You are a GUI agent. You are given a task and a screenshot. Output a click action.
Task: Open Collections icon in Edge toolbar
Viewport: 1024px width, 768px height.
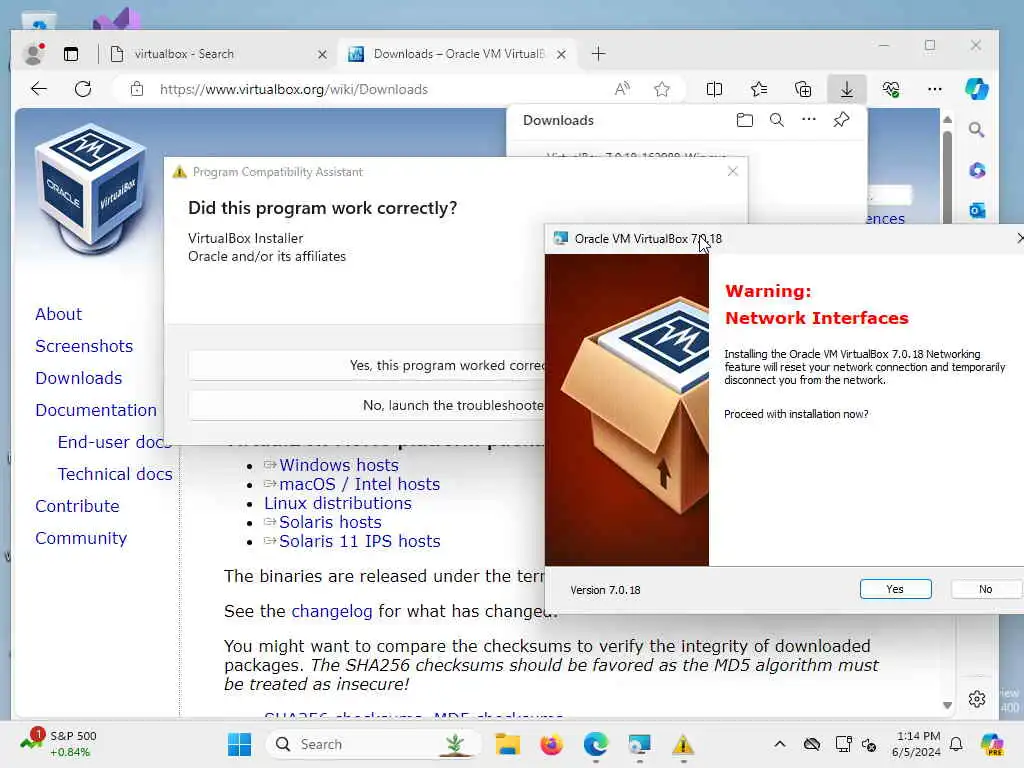803,89
